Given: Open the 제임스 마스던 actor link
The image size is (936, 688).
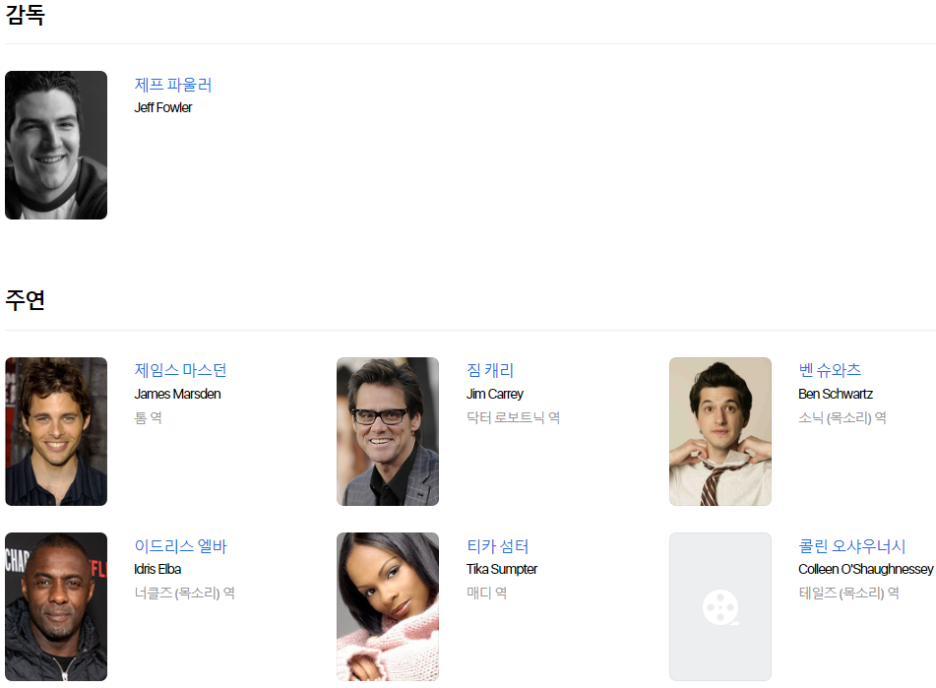Looking at the screenshot, I should (180, 370).
